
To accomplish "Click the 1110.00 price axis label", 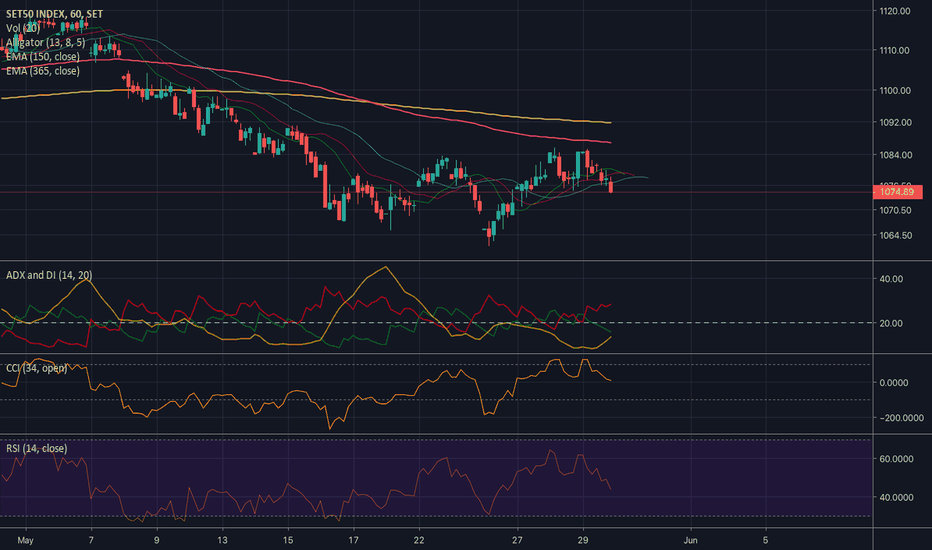I will tap(895, 51).
